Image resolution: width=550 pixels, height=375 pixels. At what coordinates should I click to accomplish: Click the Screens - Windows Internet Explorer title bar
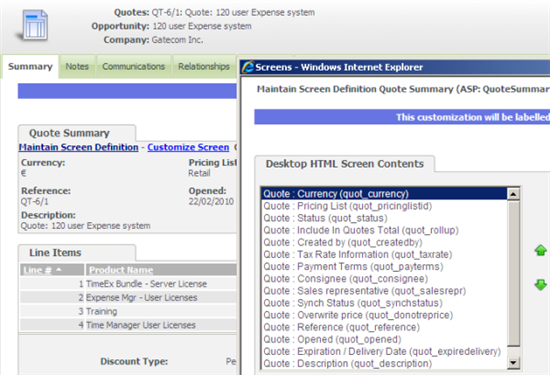pyautogui.click(x=395, y=67)
